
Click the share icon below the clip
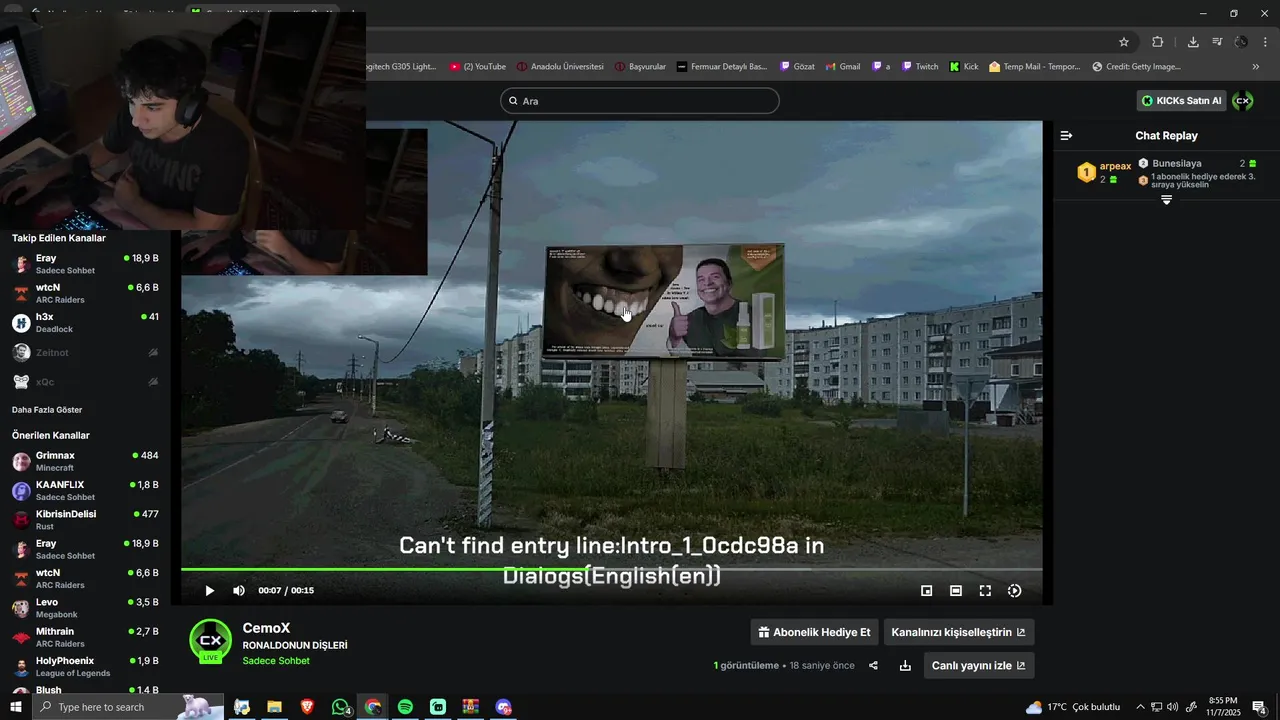pyautogui.click(x=873, y=666)
